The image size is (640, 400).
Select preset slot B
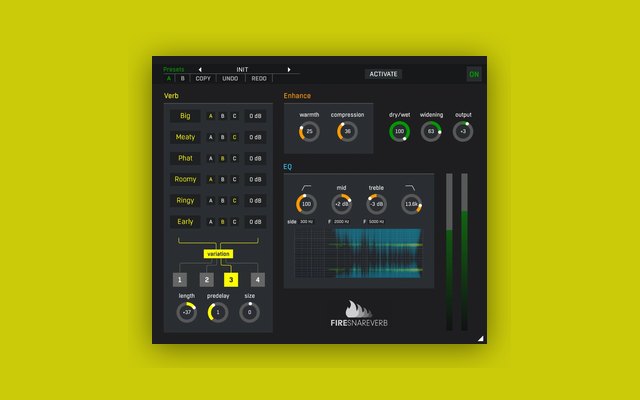[182, 78]
